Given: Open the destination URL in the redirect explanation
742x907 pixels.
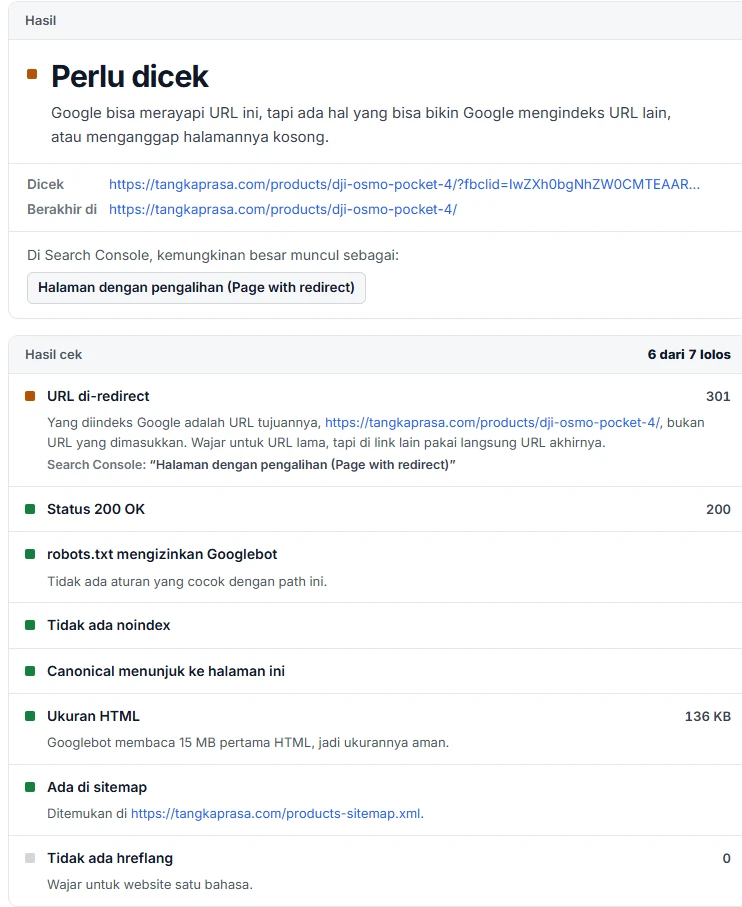Looking at the screenshot, I should [493, 423].
